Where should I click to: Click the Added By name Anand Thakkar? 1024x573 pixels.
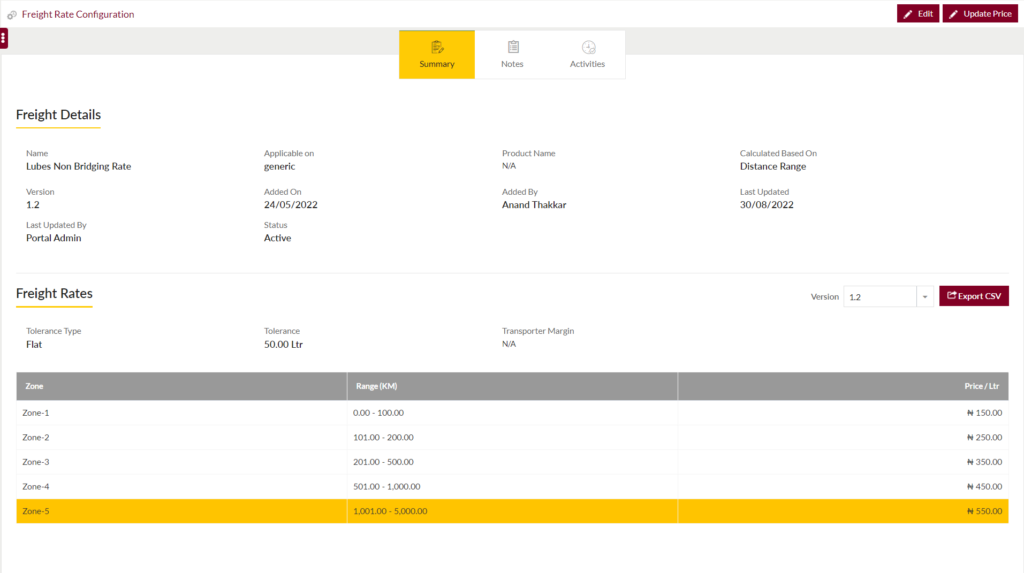click(x=534, y=205)
